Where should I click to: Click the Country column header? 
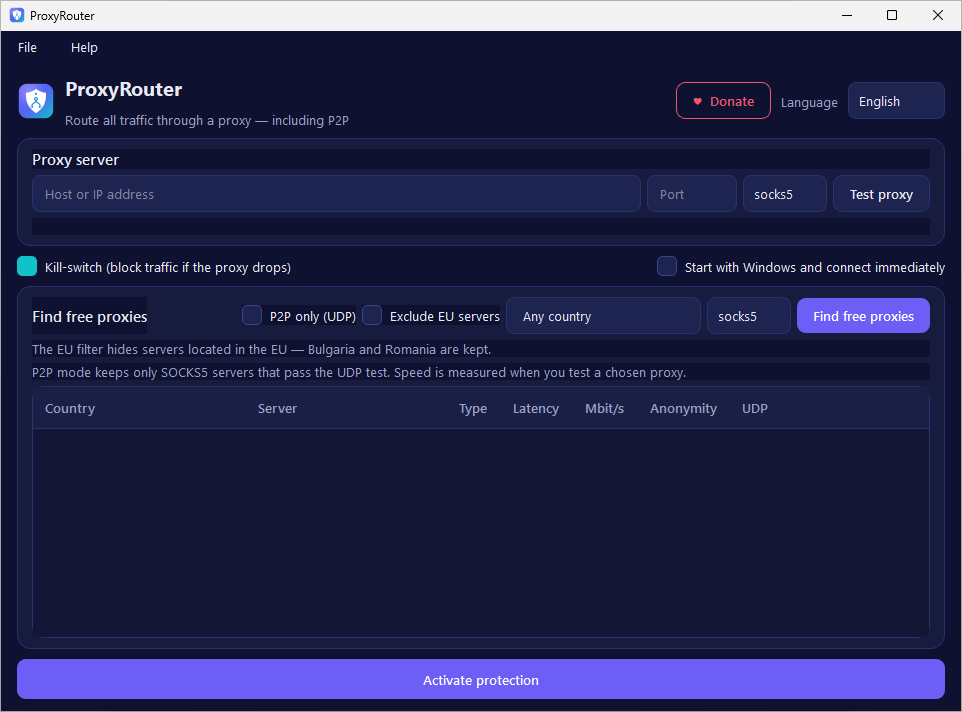tap(70, 408)
